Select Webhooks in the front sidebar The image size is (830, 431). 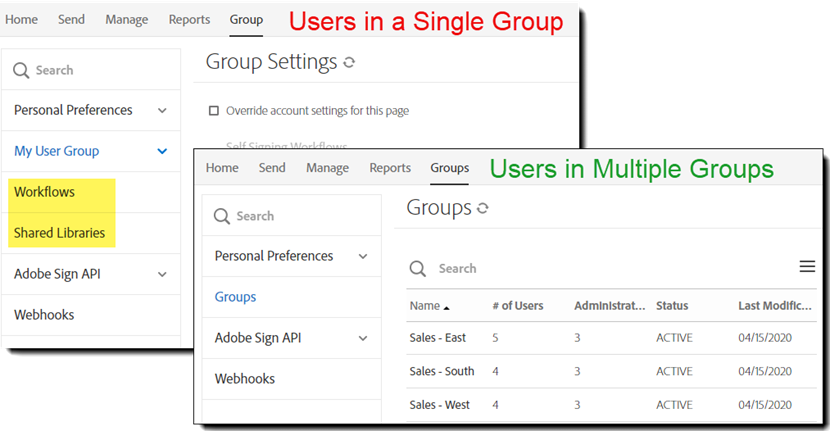pyautogui.click(x=245, y=379)
